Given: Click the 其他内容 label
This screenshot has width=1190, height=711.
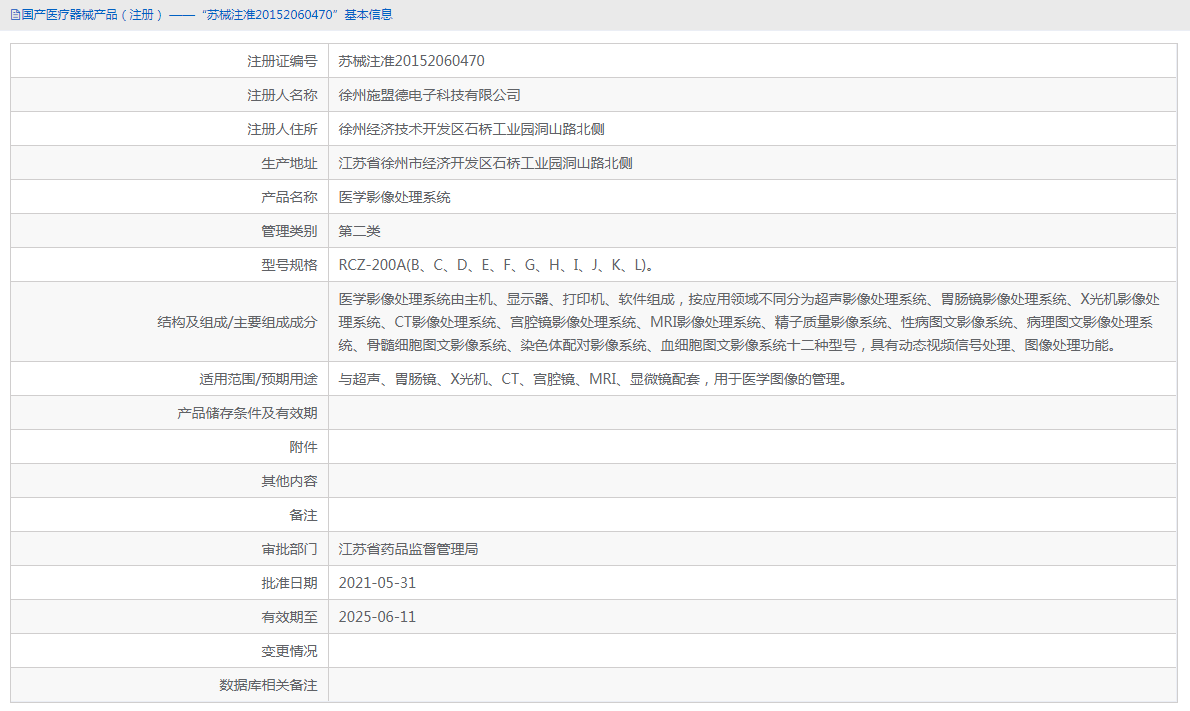Looking at the screenshot, I should click(289, 481).
